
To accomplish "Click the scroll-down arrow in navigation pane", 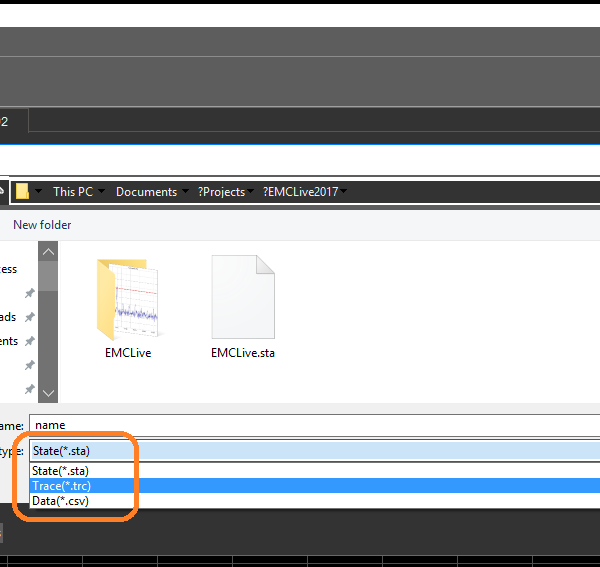I will tap(47, 393).
